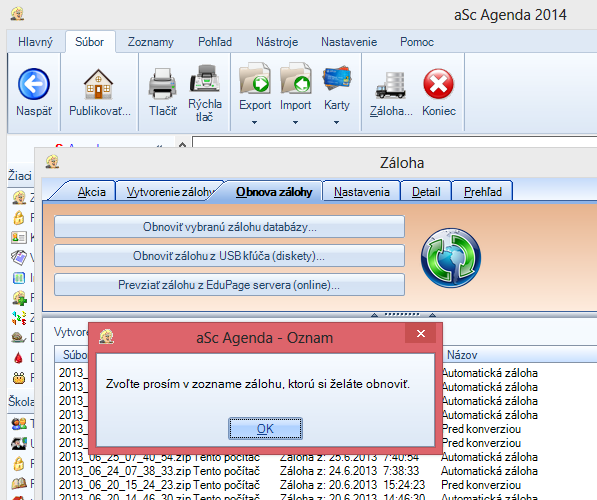Screen dimensions: 597x500
Task: Click Záloha z: 20.6.2013 15:24:23 cell
Action: [352, 485]
